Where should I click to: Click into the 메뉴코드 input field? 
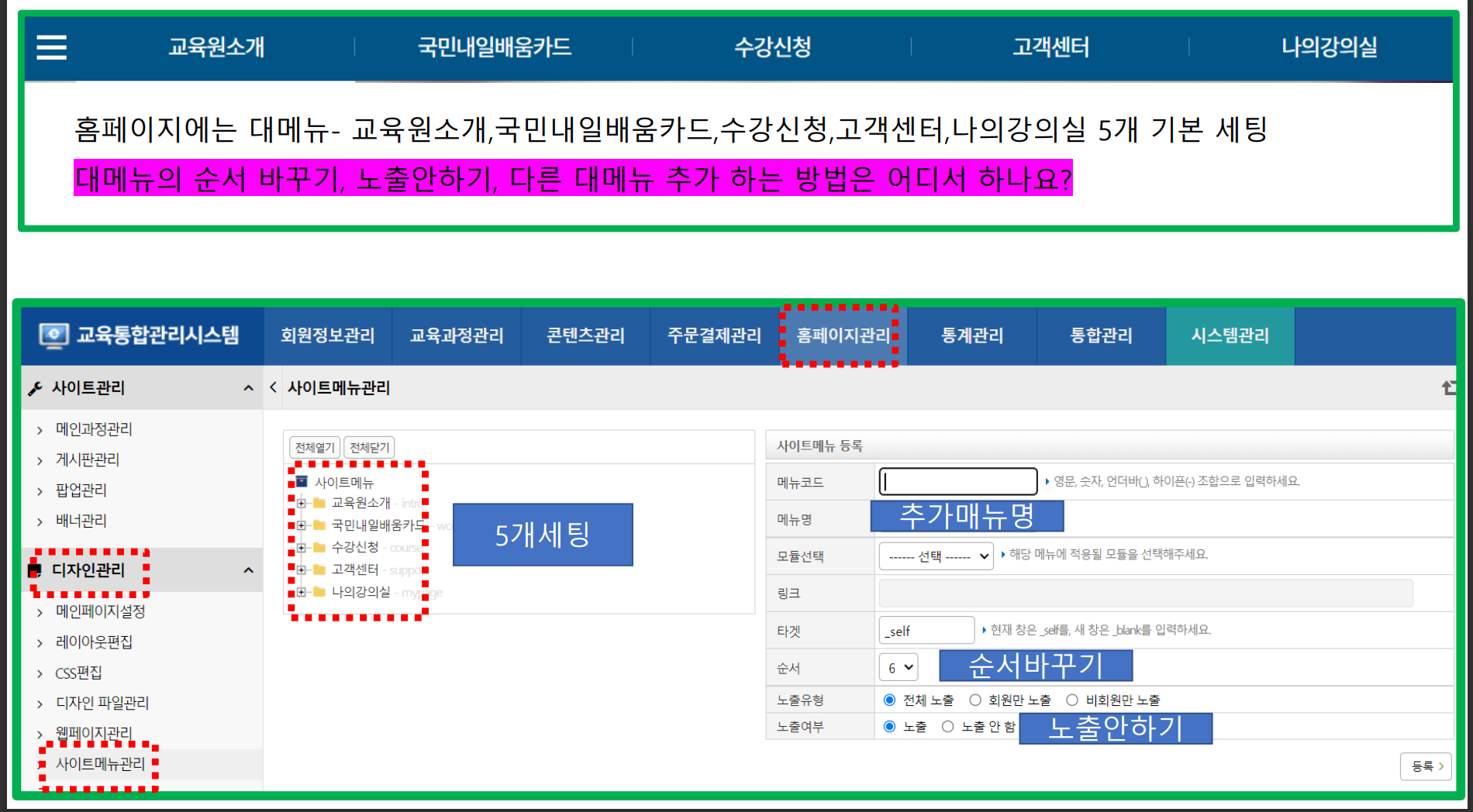[958, 481]
